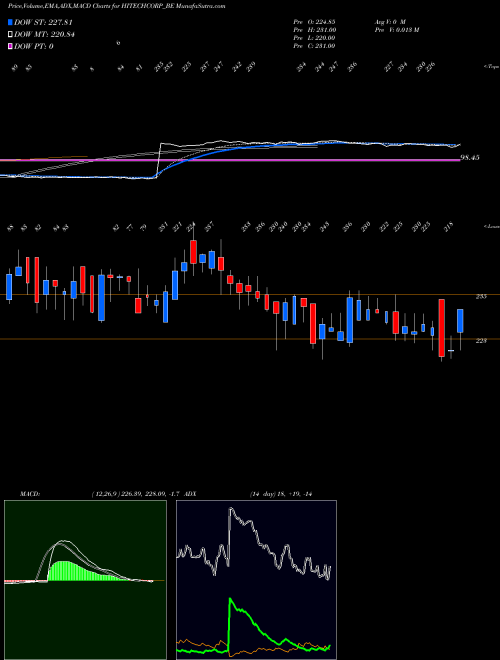Click the magenta DOW PT legend swatch
Screen dimensions: 500x660
(x=10, y=46)
